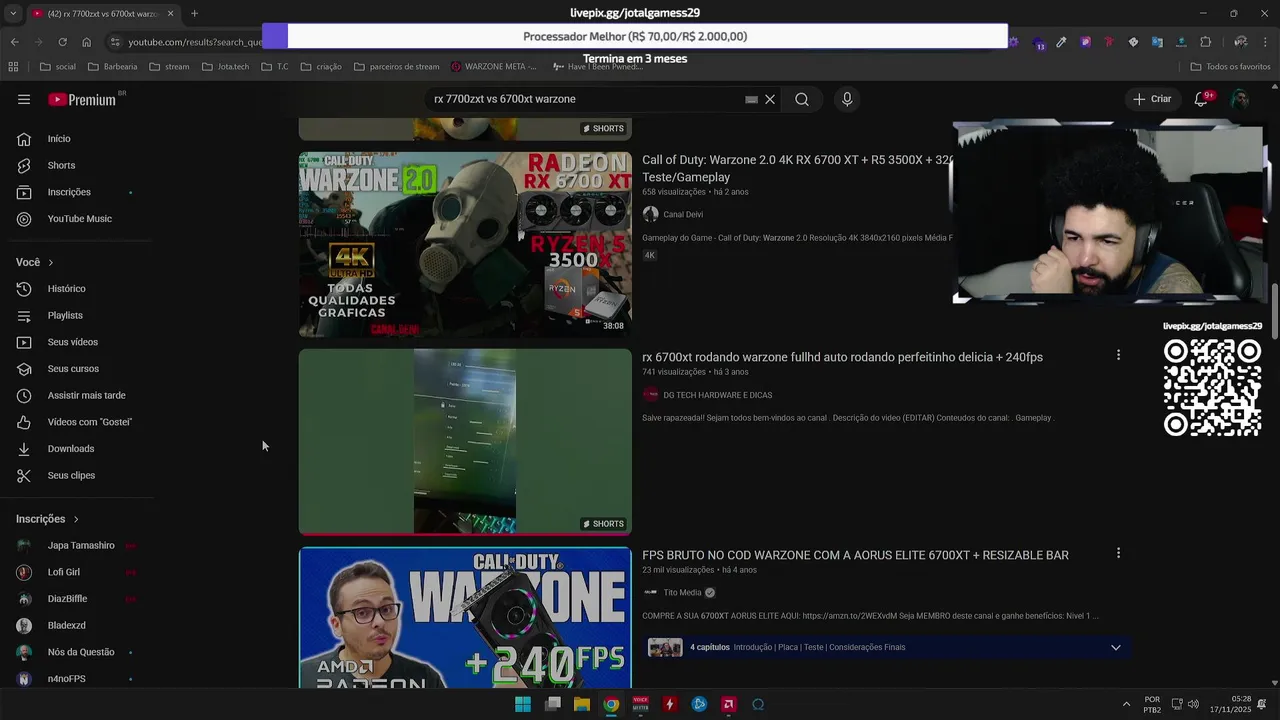Expand the Você section
1280x720 pixels.
tap(35, 262)
